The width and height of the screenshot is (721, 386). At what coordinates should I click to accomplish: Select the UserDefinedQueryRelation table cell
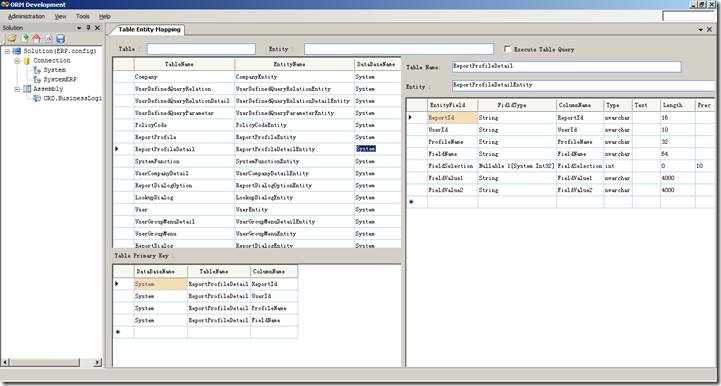(184, 89)
